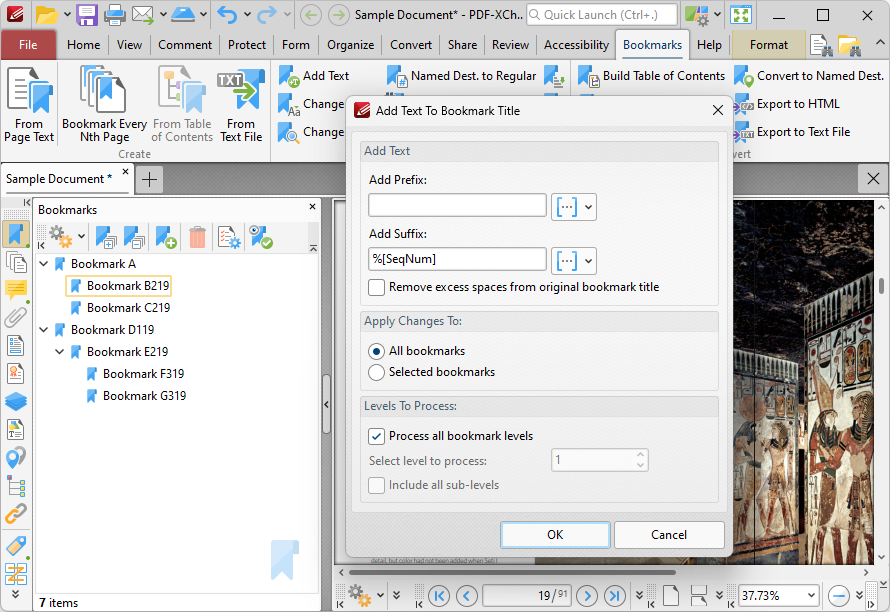Click Export to HTML button
This screenshot has height=612, width=890.
tap(787, 104)
